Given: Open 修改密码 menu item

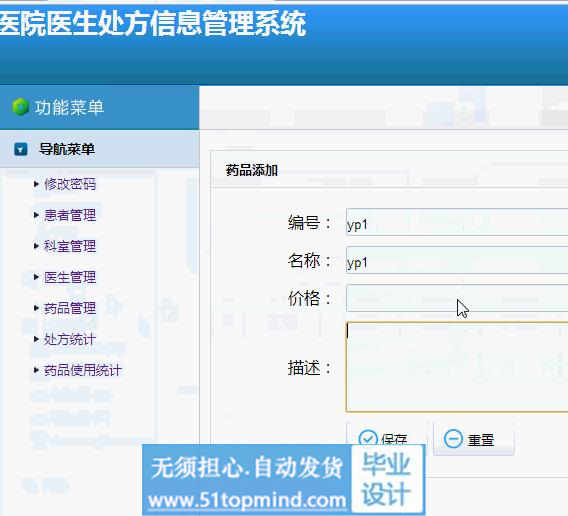Looking at the screenshot, I should pyautogui.click(x=70, y=184).
